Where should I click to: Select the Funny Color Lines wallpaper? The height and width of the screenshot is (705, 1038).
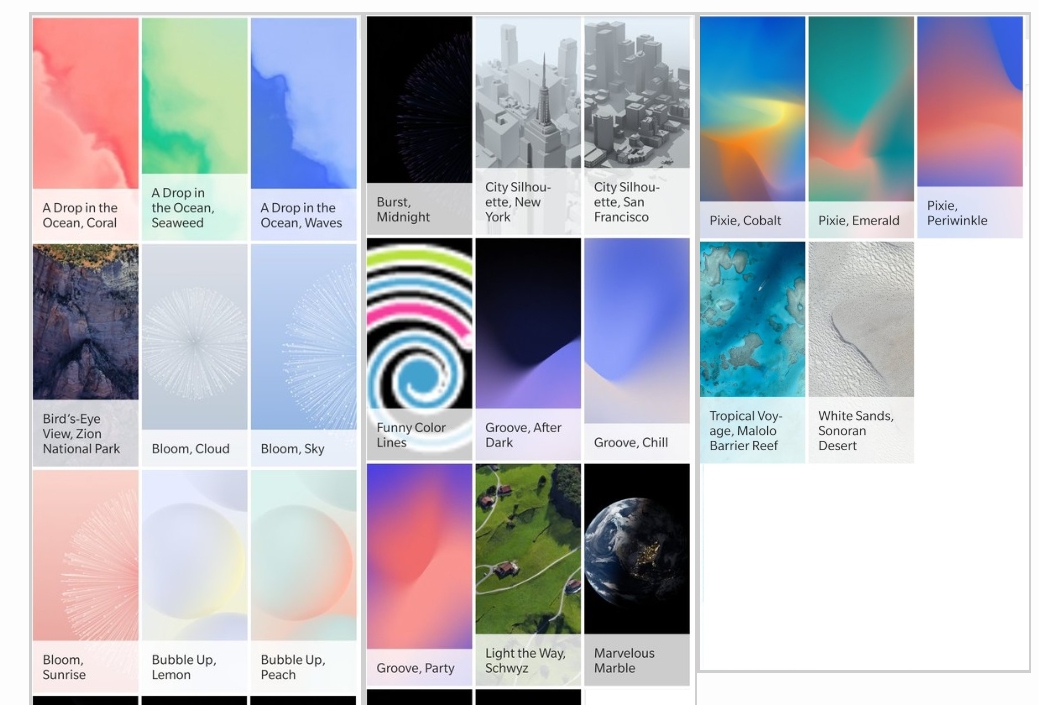(x=419, y=349)
